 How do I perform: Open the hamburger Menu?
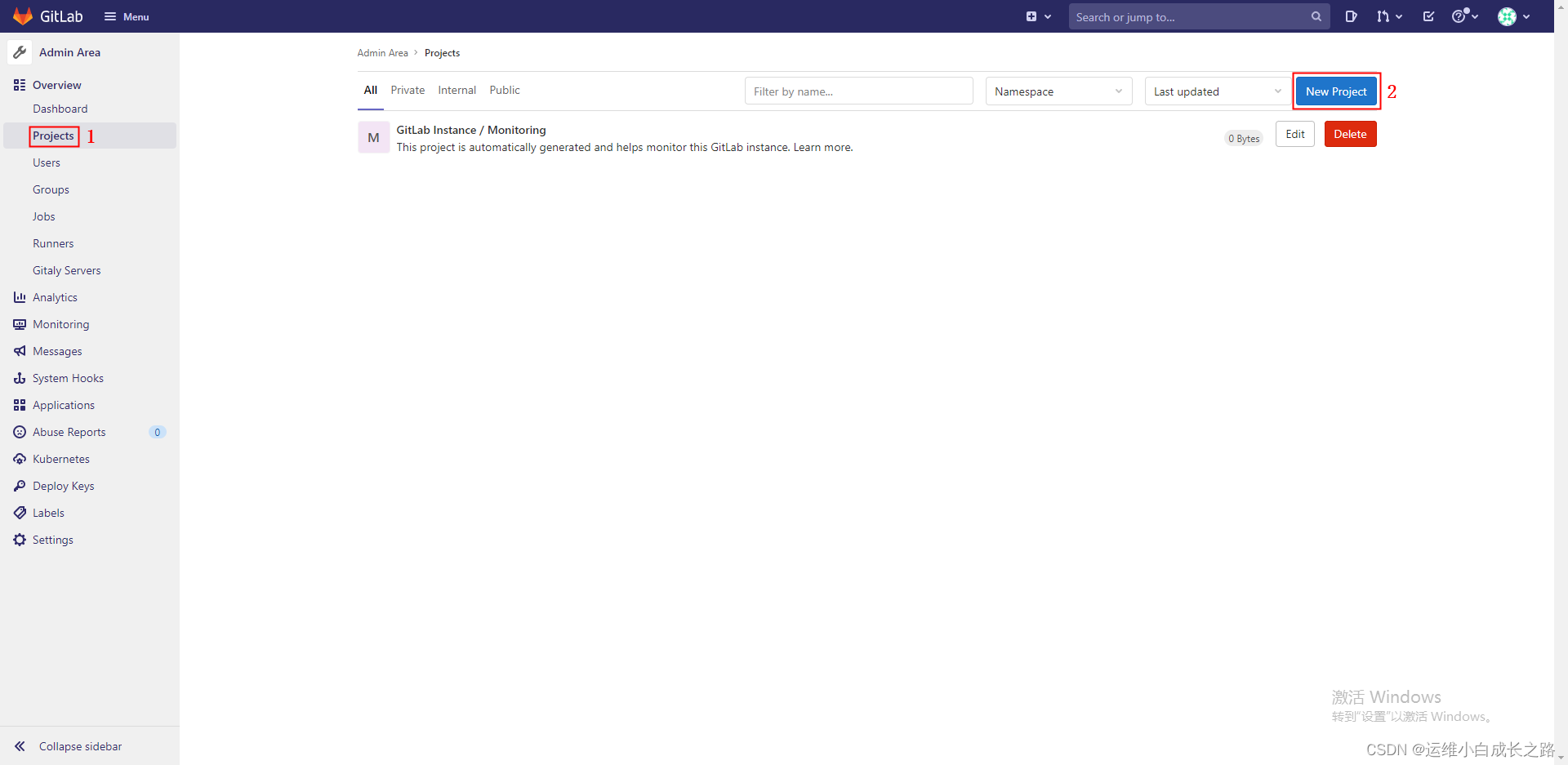point(127,16)
